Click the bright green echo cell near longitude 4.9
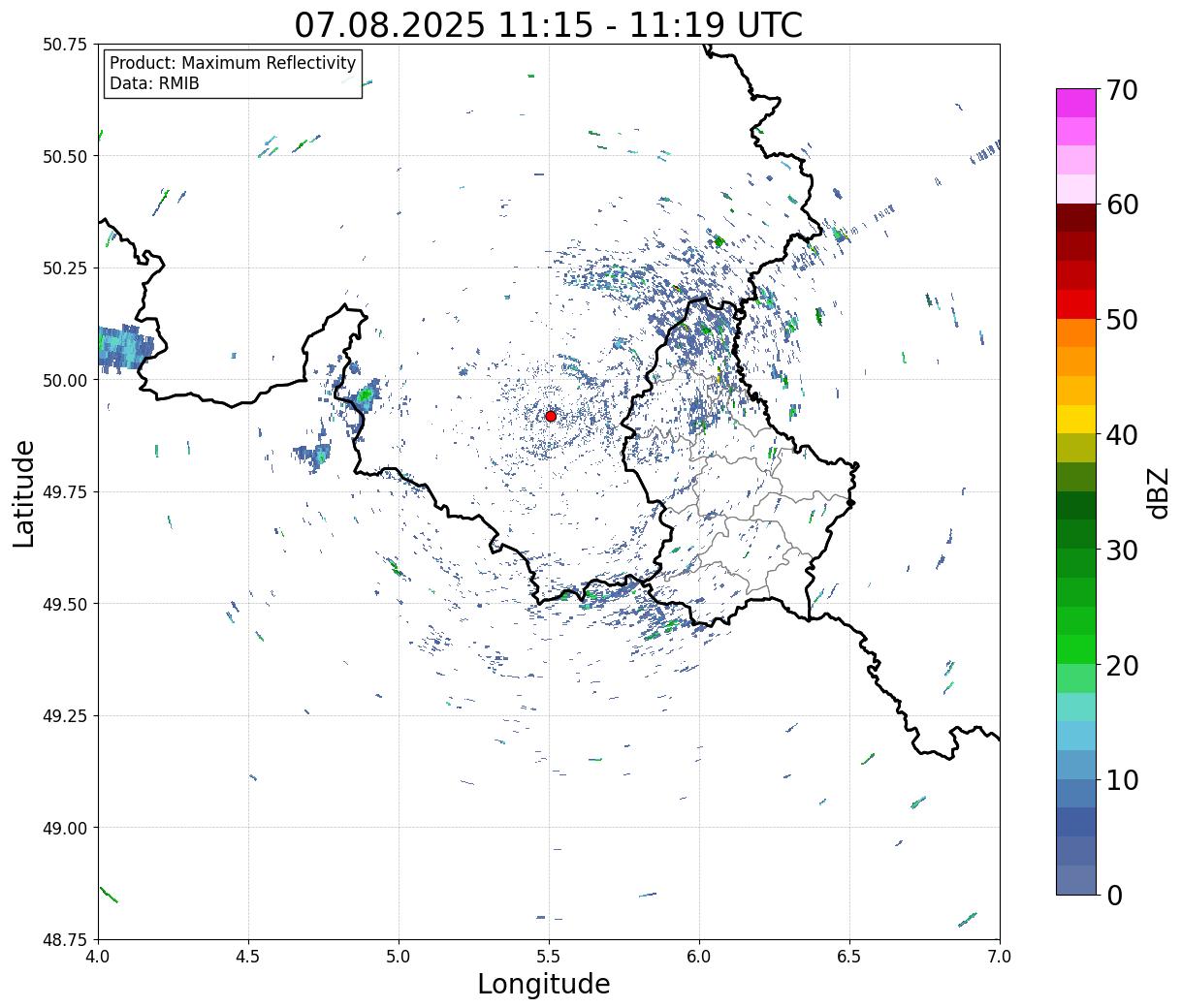 [365, 395]
